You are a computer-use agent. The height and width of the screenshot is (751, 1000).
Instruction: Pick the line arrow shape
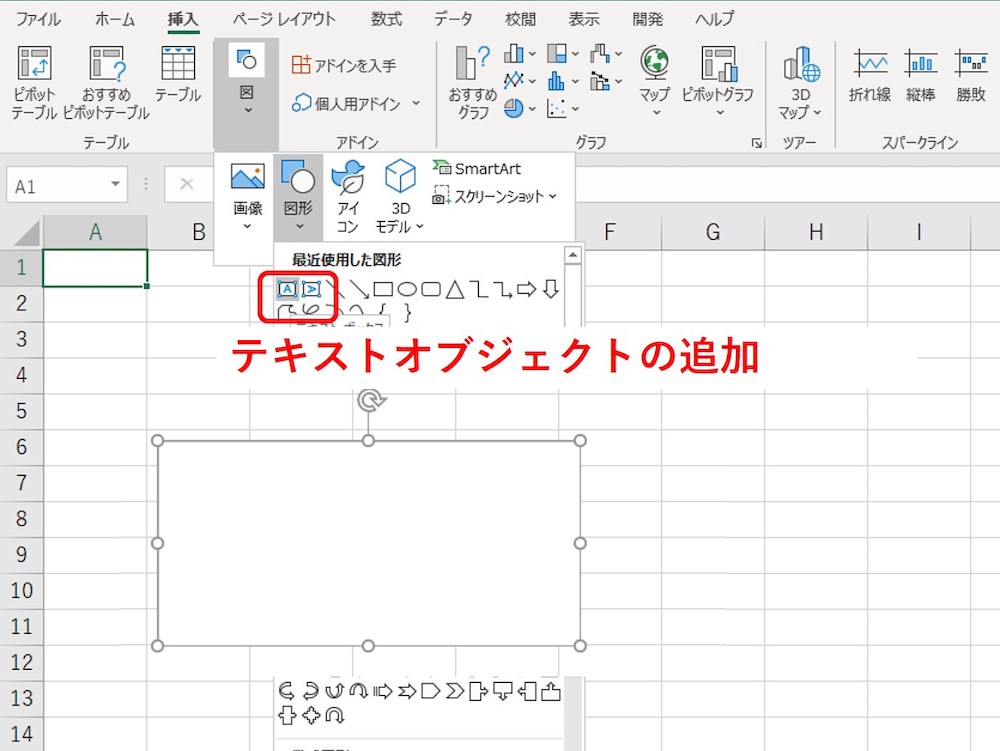359,289
